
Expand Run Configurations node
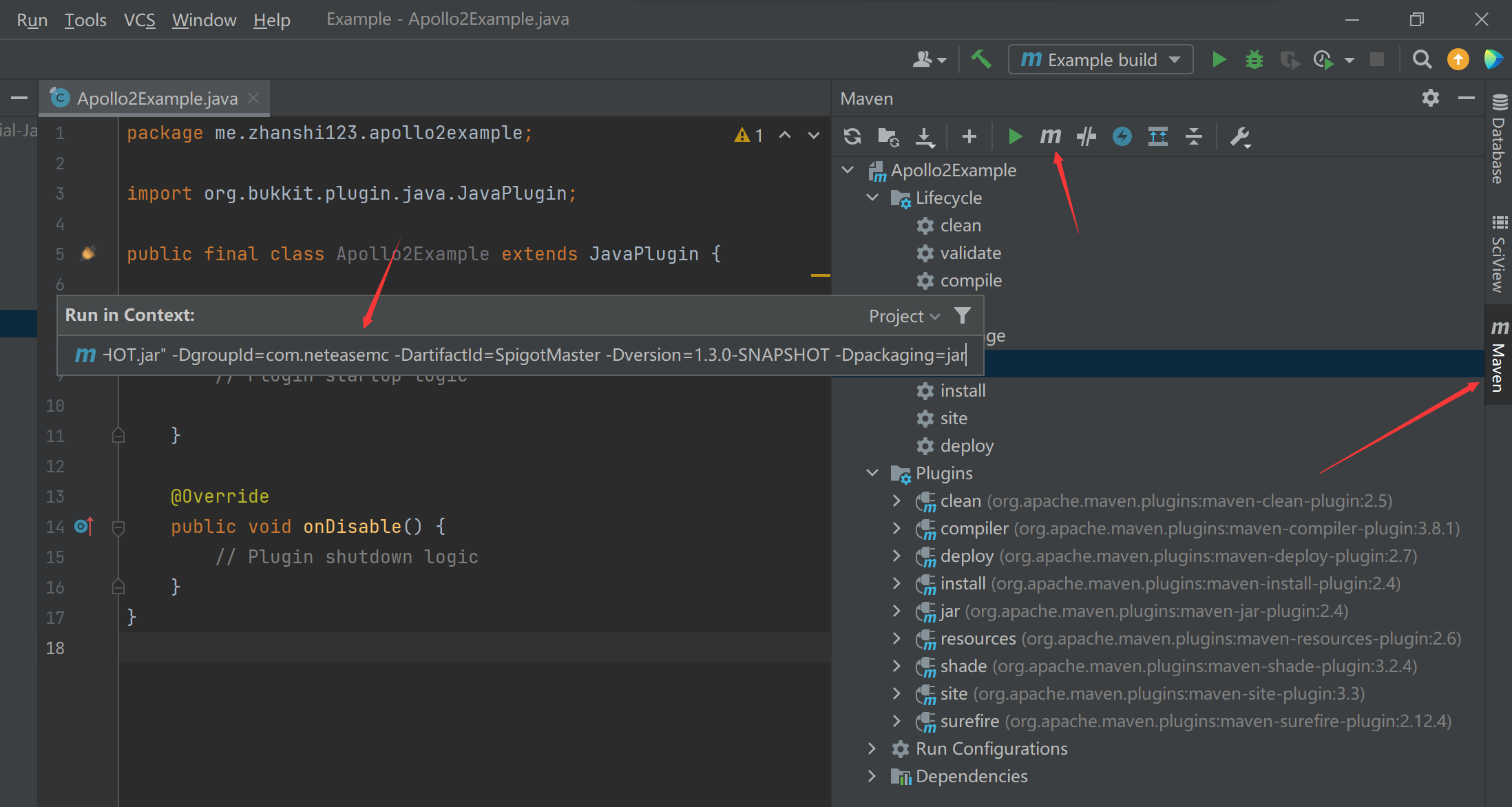[x=872, y=748]
